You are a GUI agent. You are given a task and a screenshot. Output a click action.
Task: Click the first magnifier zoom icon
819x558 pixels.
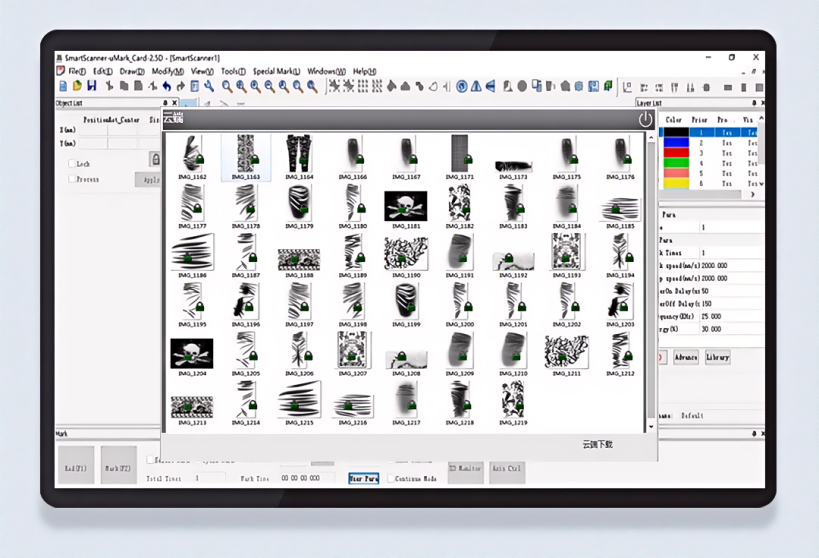(227, 87)
